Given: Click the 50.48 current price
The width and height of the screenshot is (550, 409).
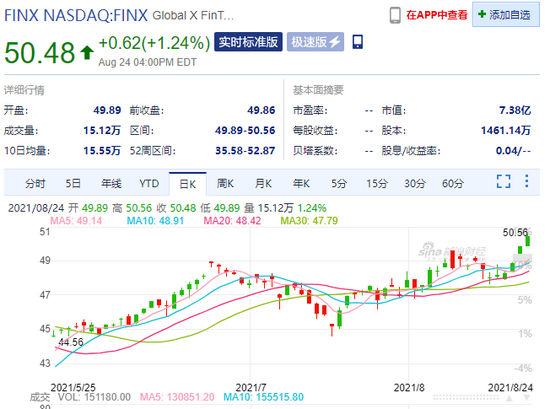Looking at the screenshot, I should [40, 53].
